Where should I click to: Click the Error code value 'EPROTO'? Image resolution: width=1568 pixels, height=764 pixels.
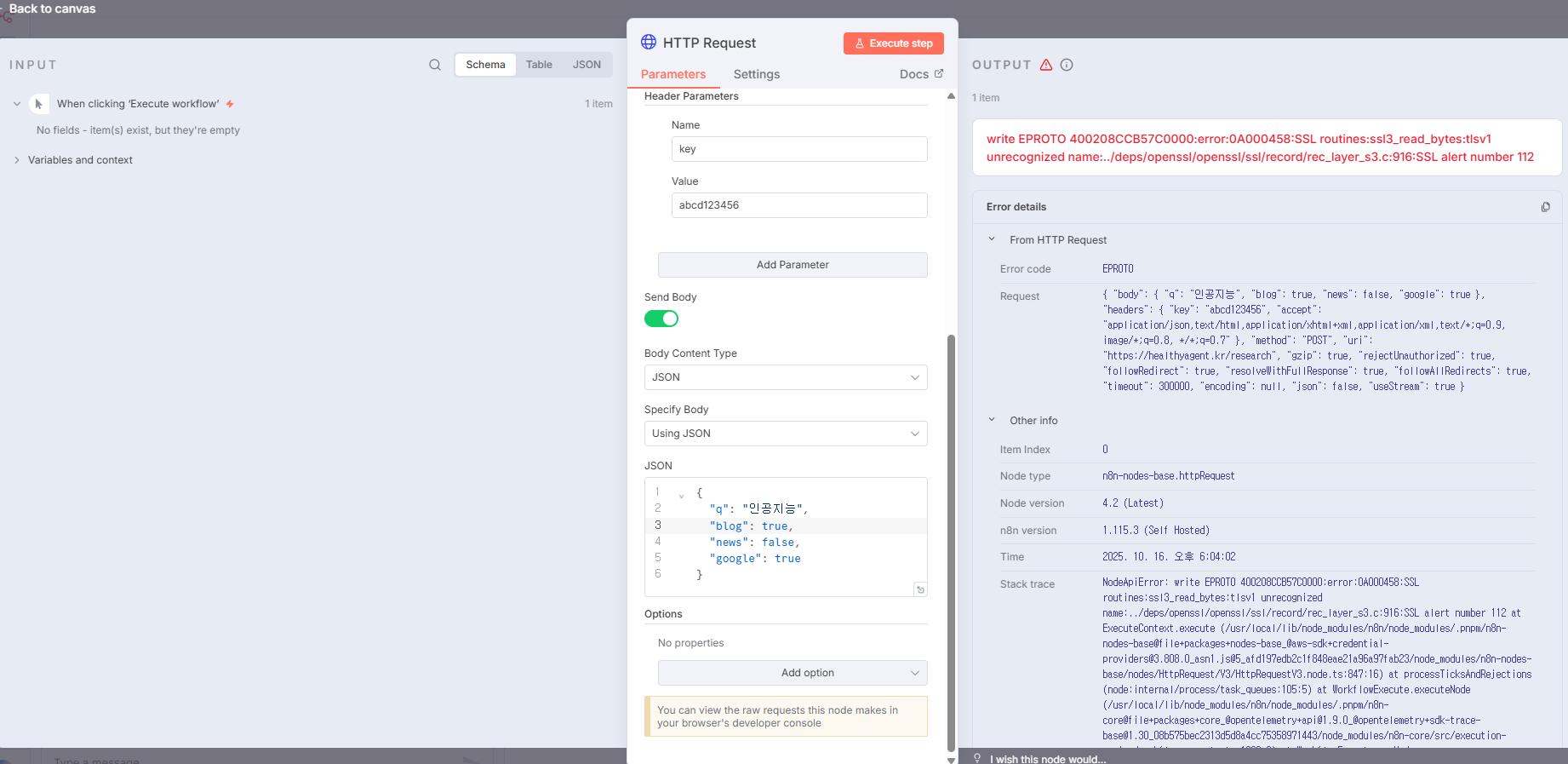coord(1118,269)
